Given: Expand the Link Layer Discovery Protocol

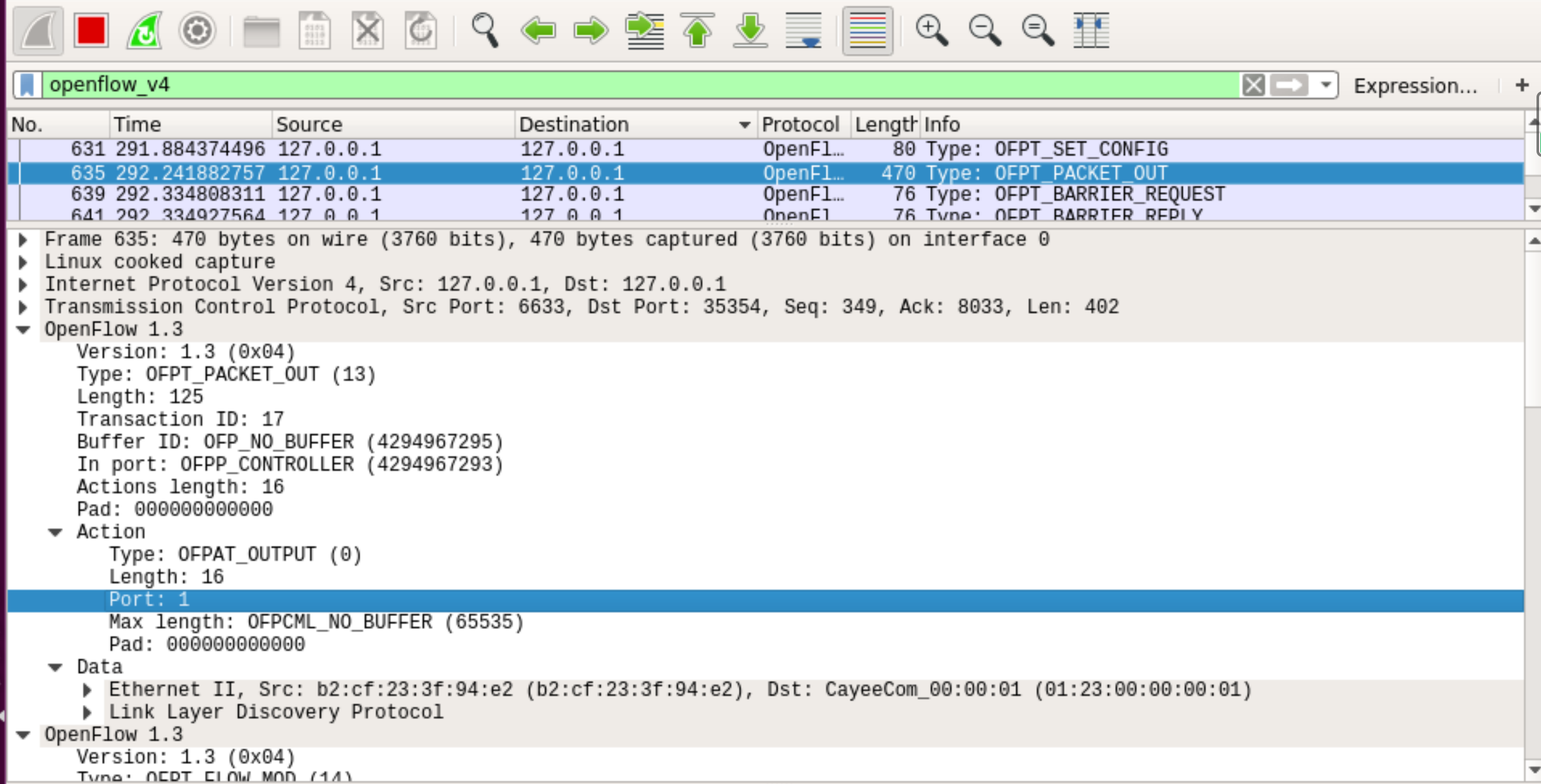Looking at the screenshot, I should pyautogui.click(x=87, y=713).
